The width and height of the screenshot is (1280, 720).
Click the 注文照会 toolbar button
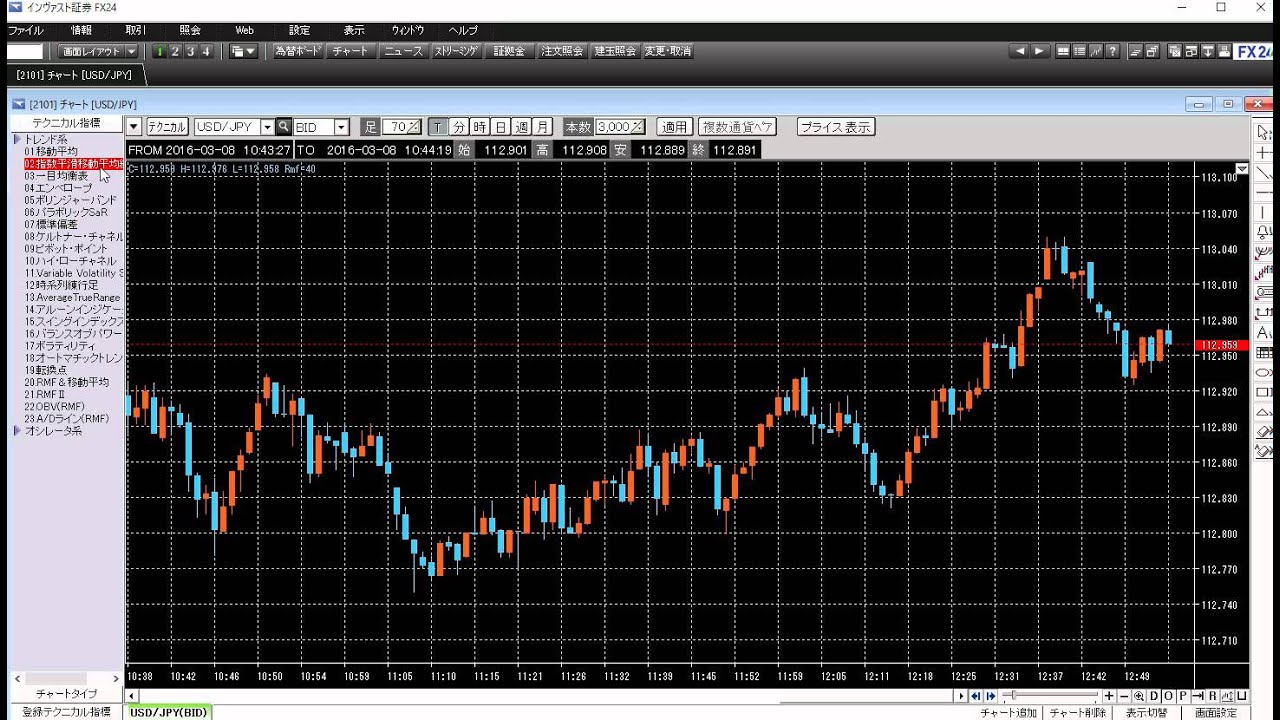coord(562,51)
